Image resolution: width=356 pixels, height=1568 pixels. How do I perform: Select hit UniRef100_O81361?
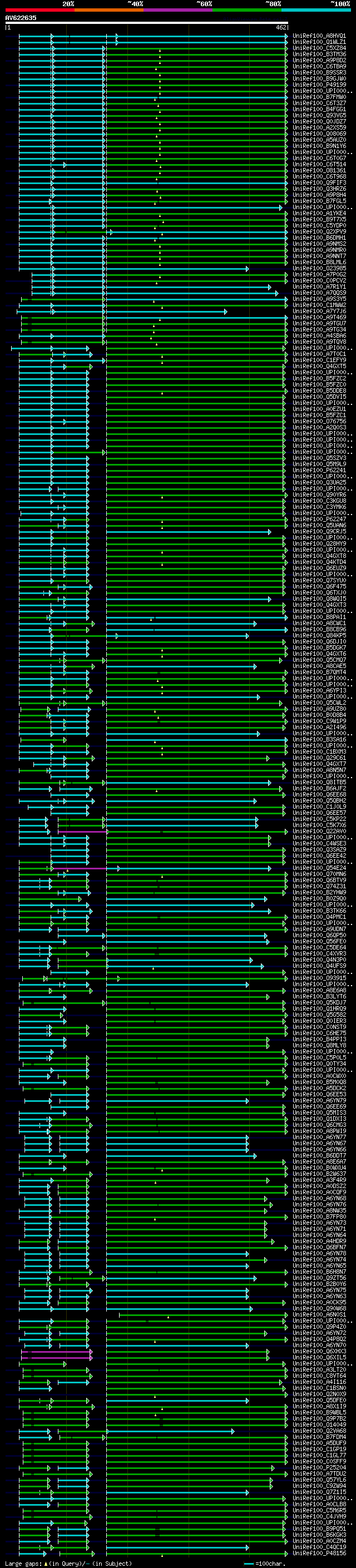(x=319, y=170)
